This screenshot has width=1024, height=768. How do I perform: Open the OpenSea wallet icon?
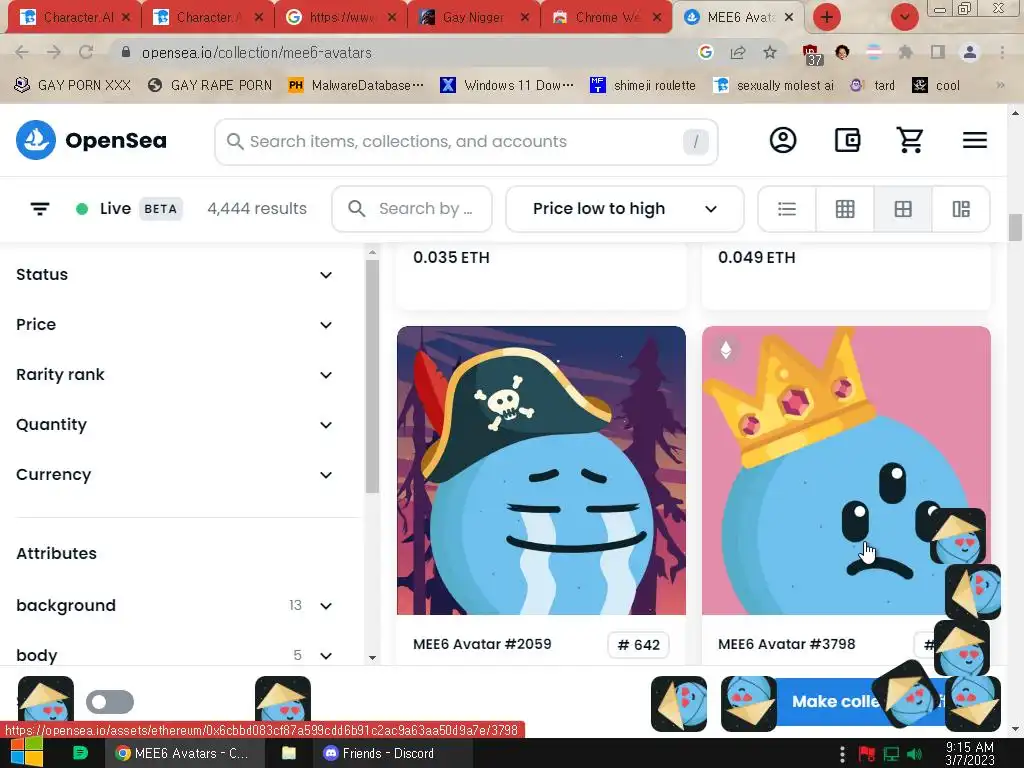pyautogui.click(x=847, y=140)
